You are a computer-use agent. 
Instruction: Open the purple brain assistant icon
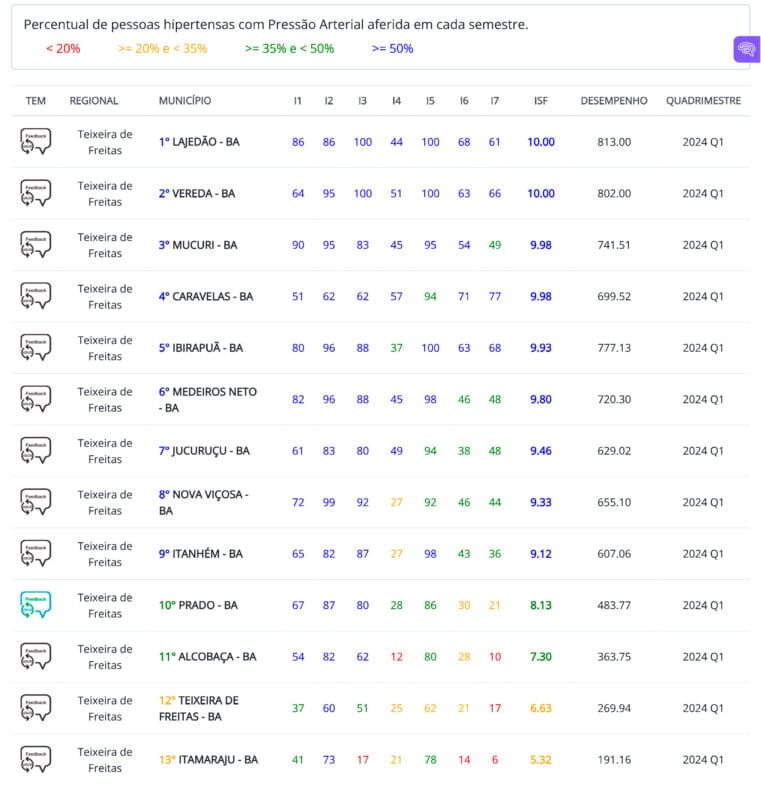746,49
